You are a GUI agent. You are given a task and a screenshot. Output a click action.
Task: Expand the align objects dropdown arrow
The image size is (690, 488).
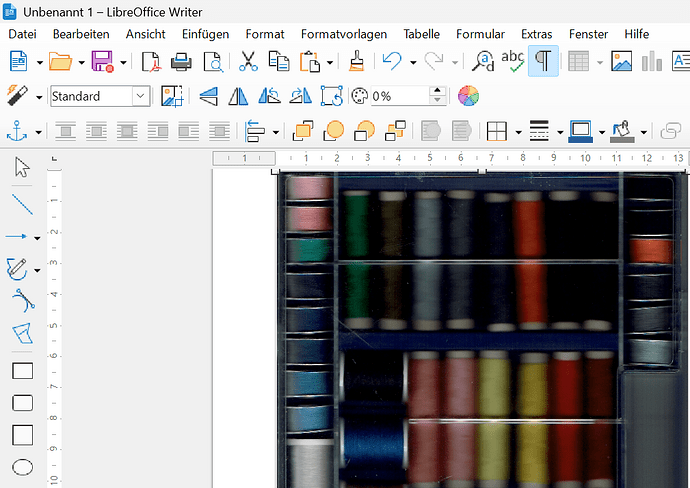[276, 132]
